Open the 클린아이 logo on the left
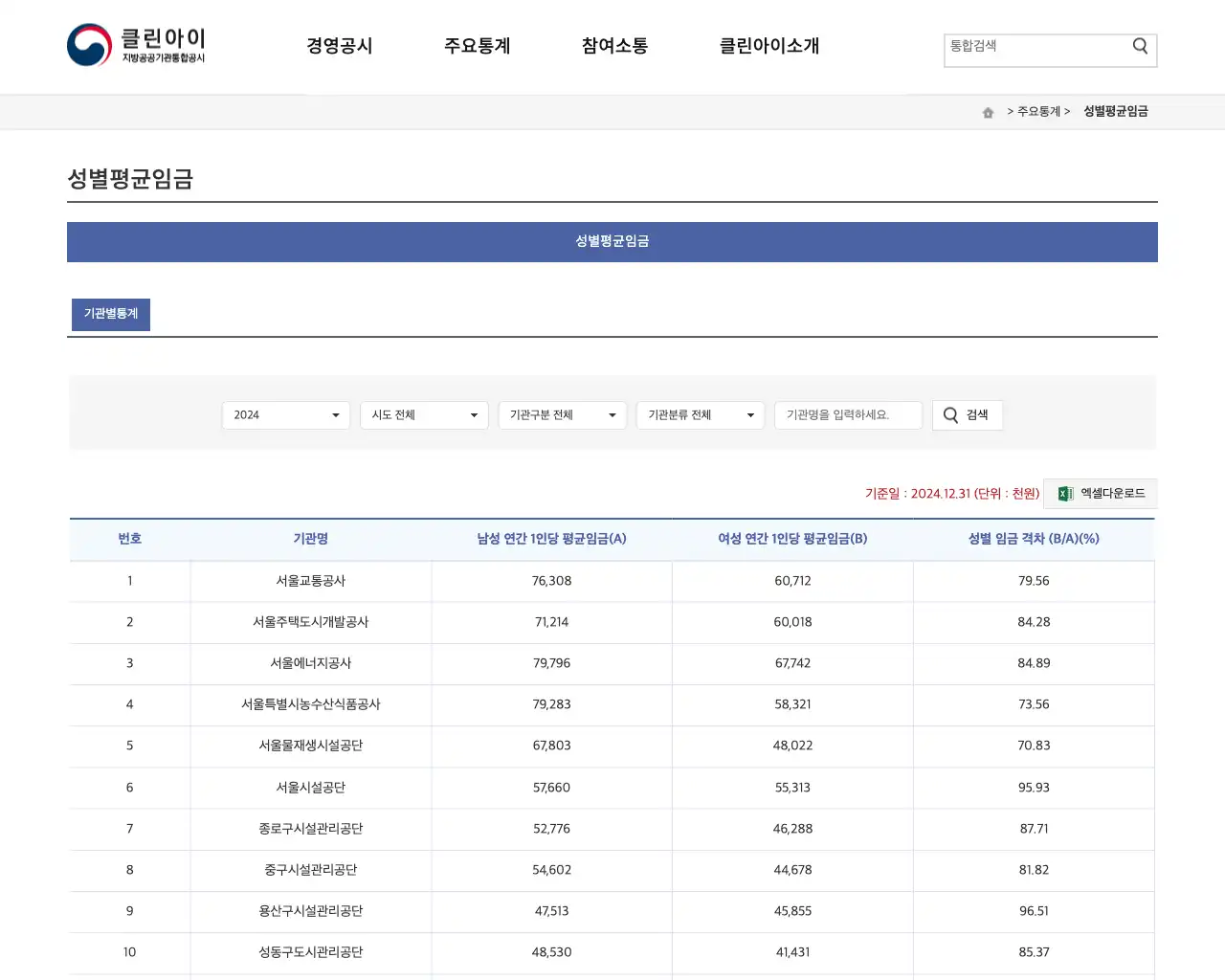The width and height of the screenshot is (1225, 980). coord(137,44)
